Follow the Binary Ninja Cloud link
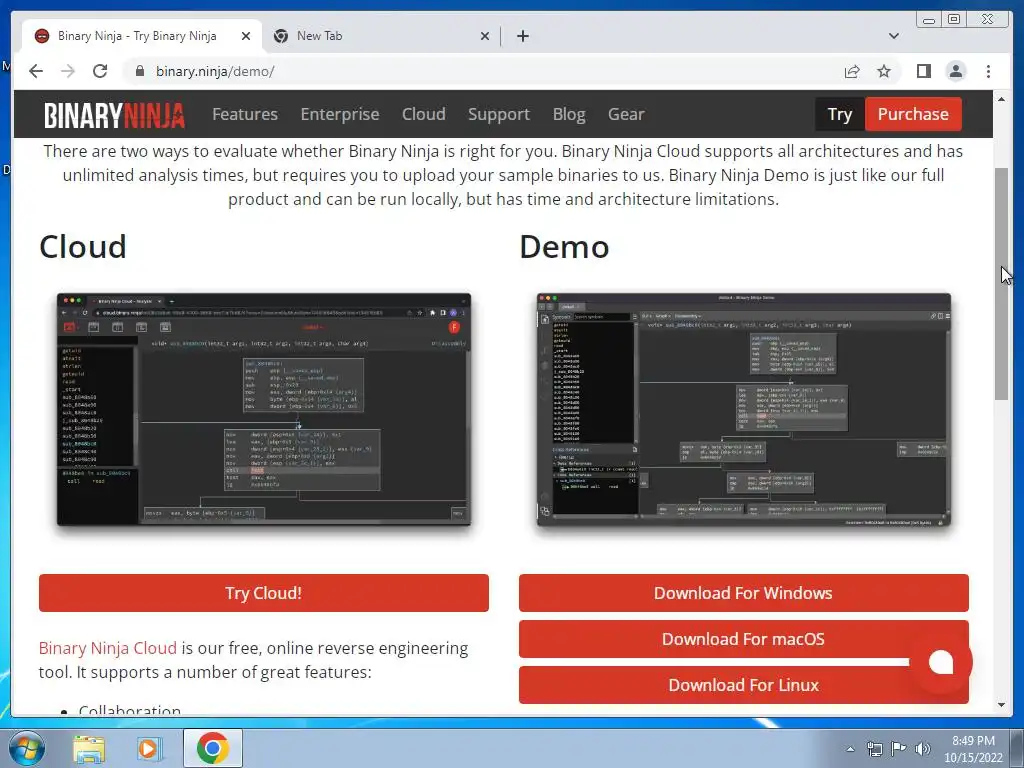 pos(108,648)
